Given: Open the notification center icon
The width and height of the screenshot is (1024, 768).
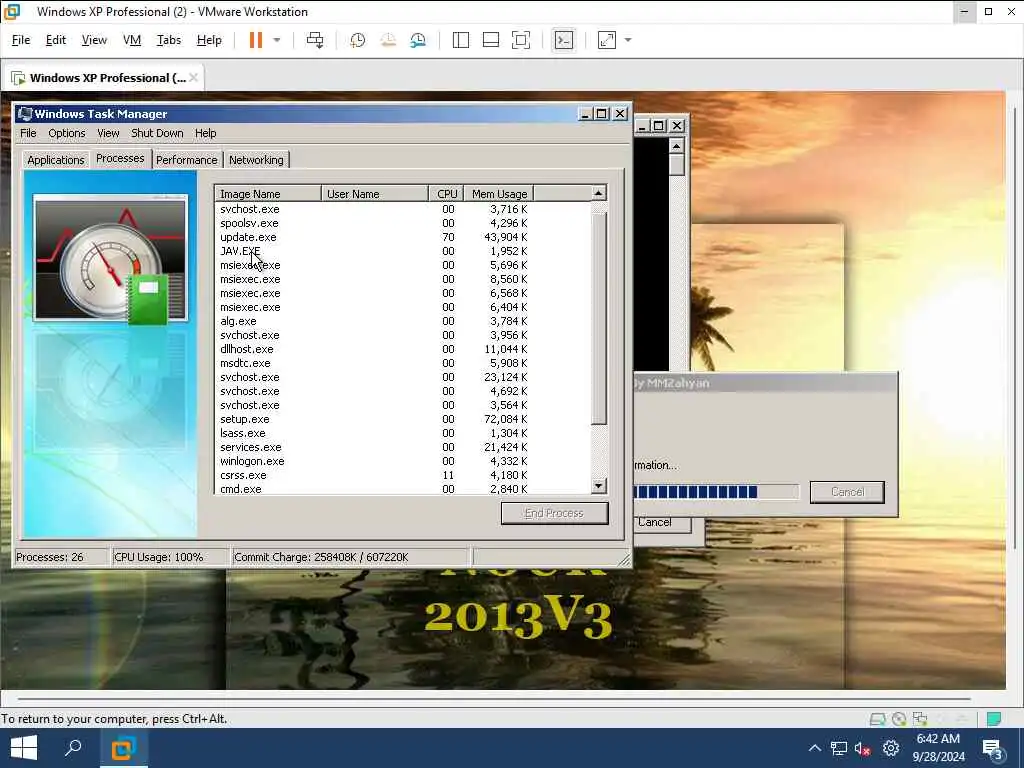Looking at the screenshot, I should [993, 749].
